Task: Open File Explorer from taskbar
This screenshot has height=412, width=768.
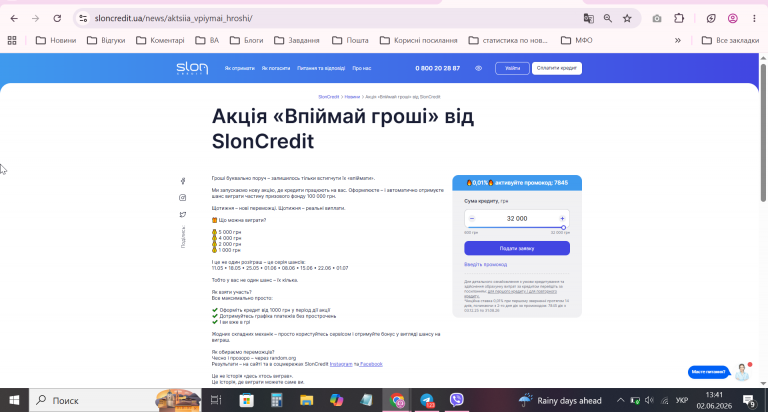Action: [x=307, y=400]
